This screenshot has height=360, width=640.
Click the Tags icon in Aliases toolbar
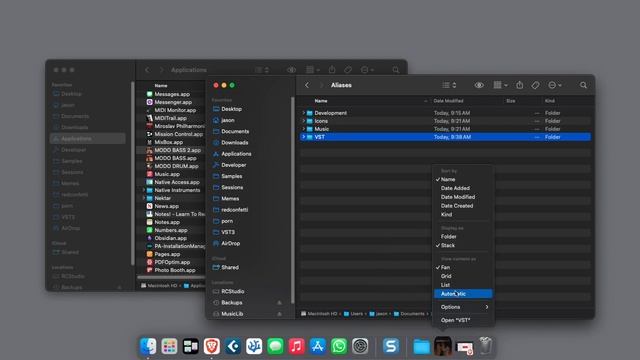(536, 85)
